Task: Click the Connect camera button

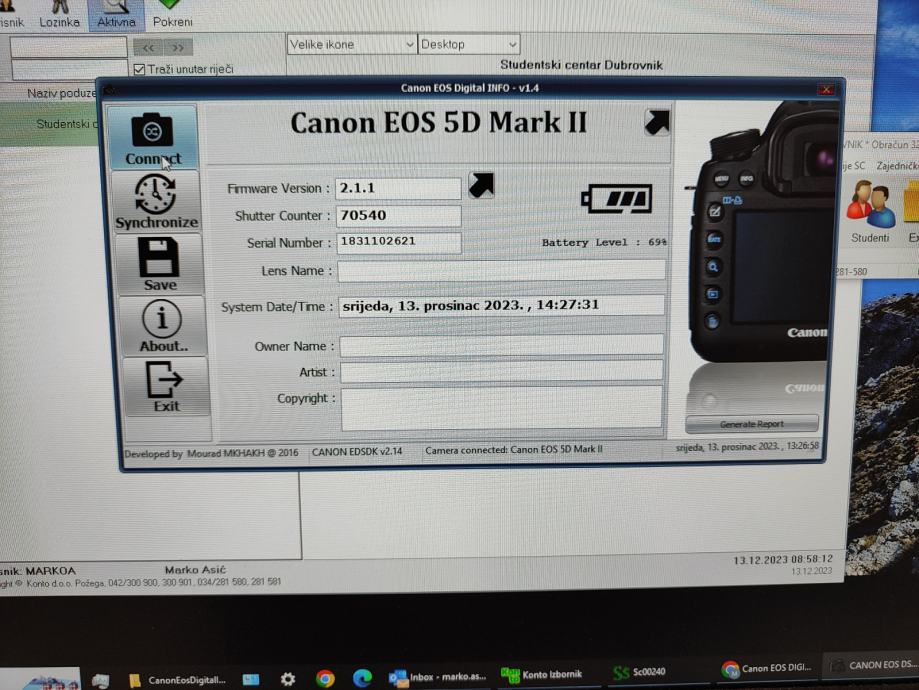Action: pyautogui.click(x=152, y=138)
